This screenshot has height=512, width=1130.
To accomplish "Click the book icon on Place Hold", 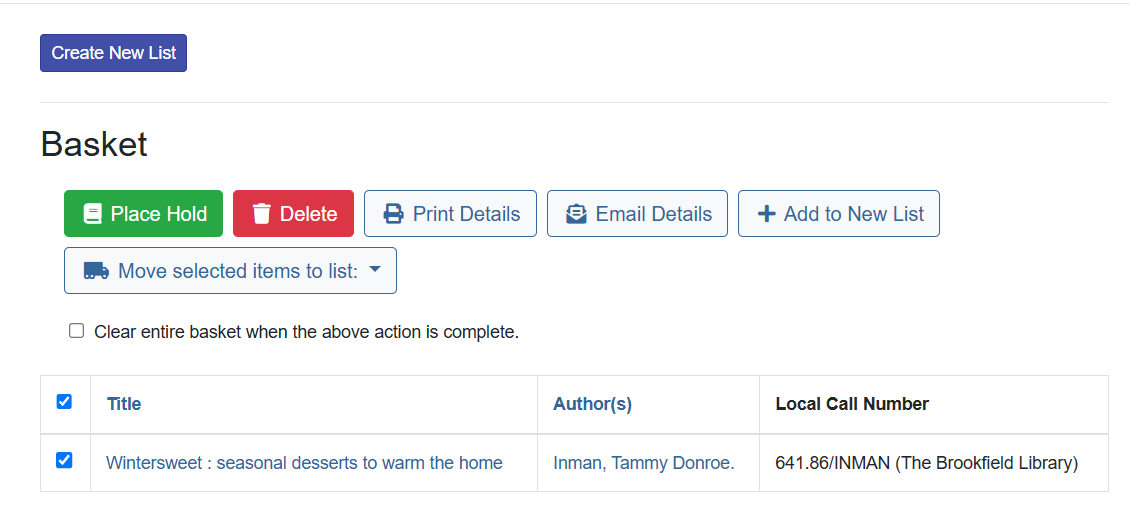I will point(93,214).
